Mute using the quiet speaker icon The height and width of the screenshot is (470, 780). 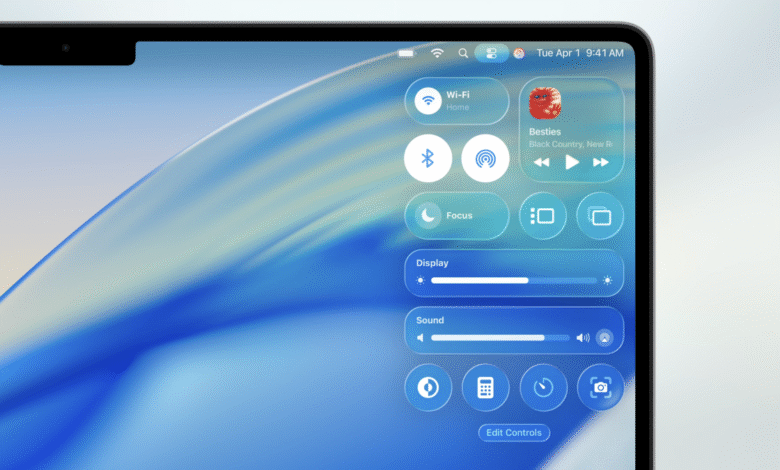[x=420, y=338]
